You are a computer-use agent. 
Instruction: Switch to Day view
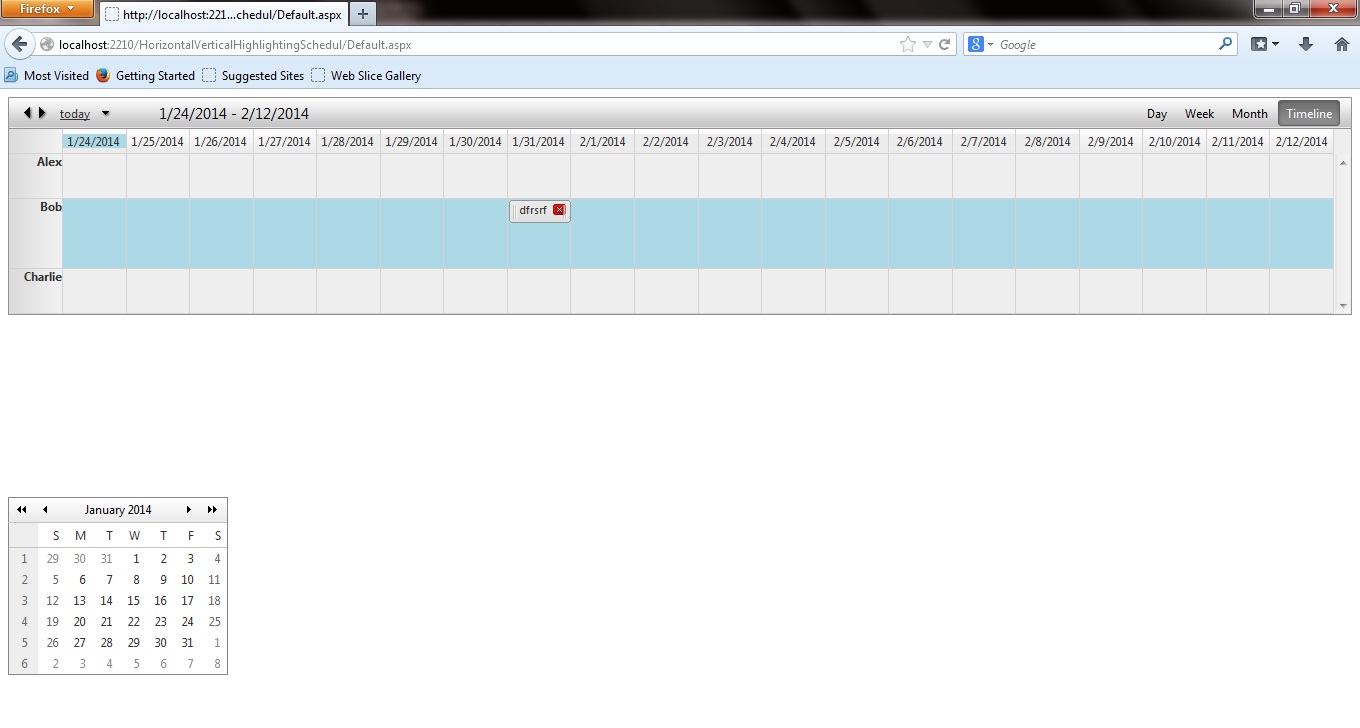[x=1157, y=114]
